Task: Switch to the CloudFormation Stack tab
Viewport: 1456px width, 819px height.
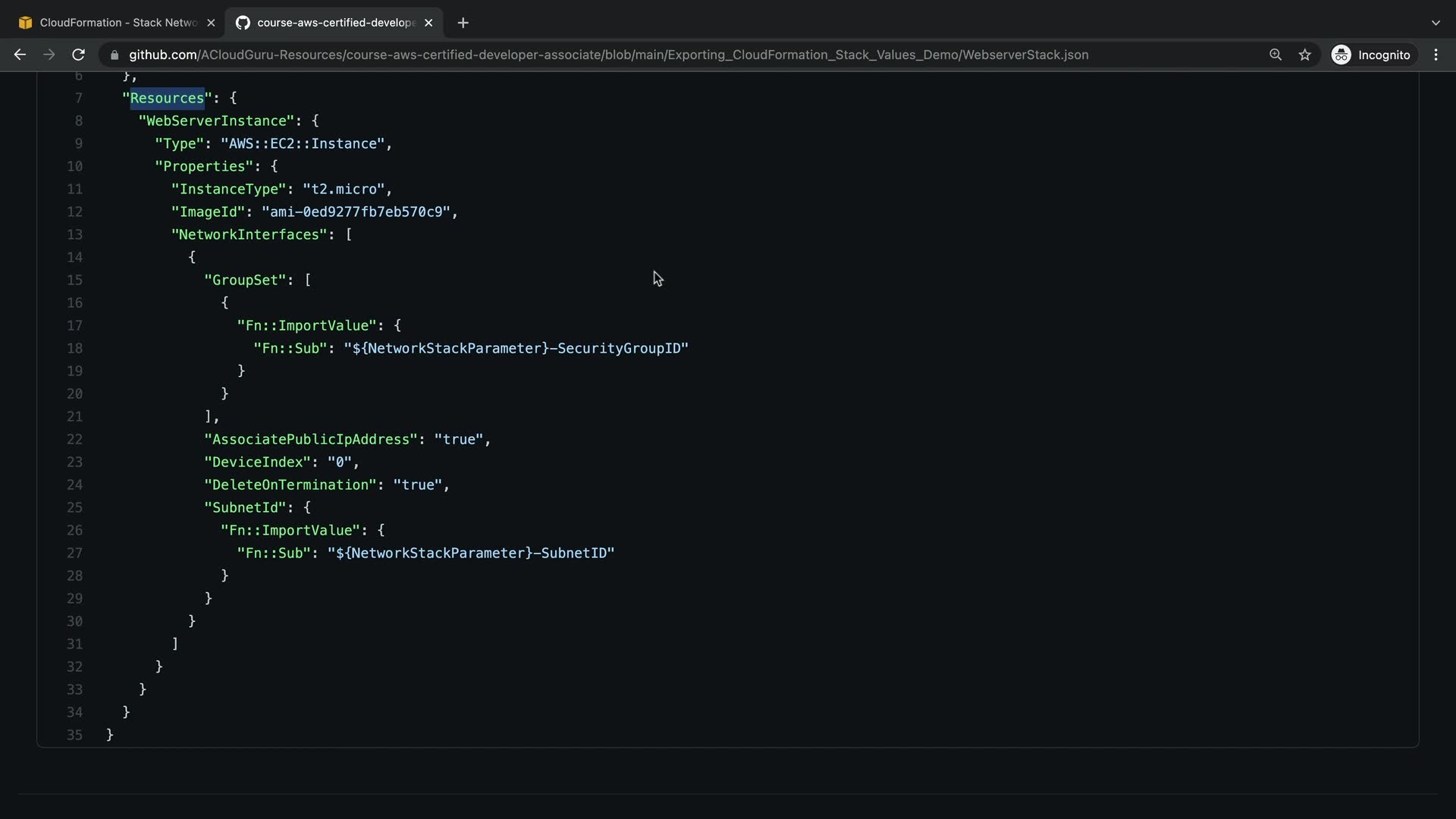Action: 114,23
